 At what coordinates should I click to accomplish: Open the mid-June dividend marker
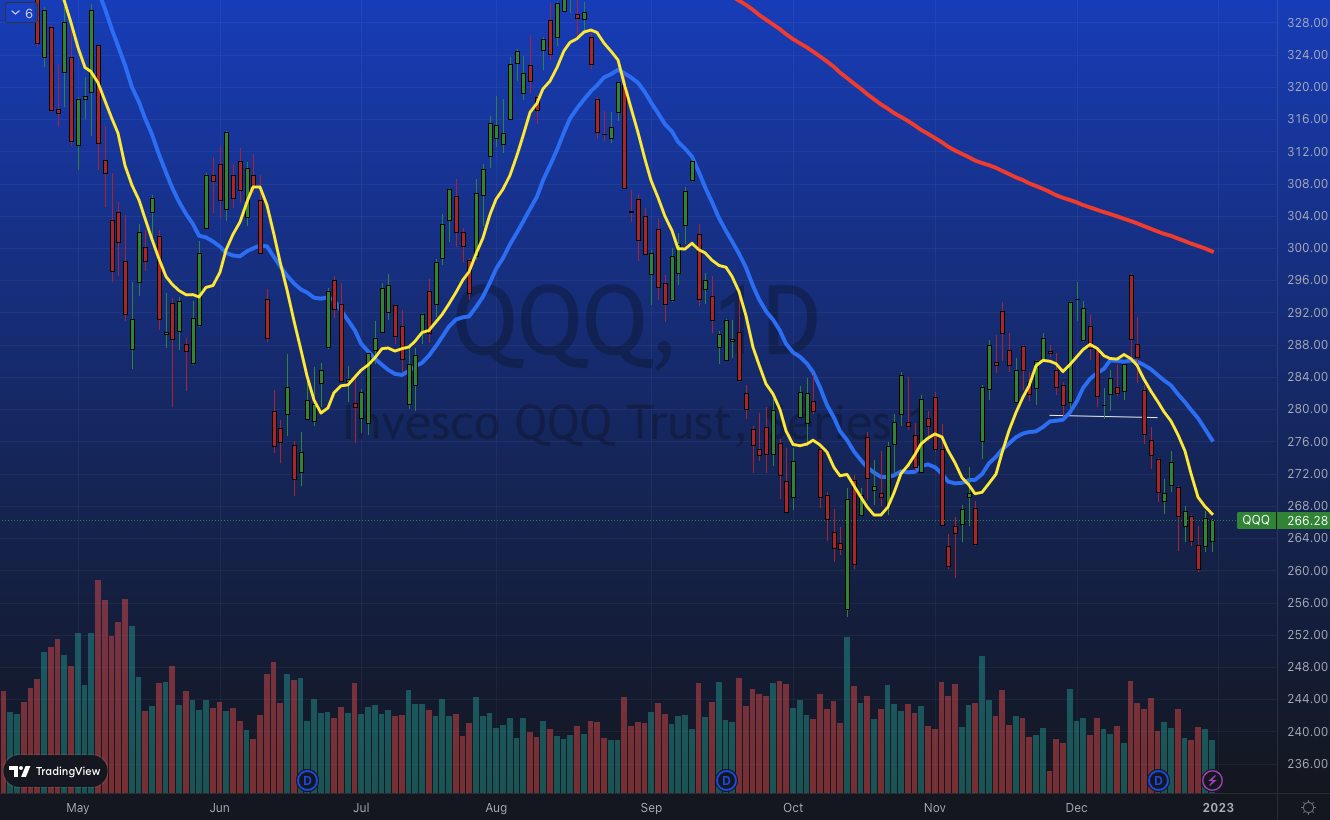pos(307,780)
